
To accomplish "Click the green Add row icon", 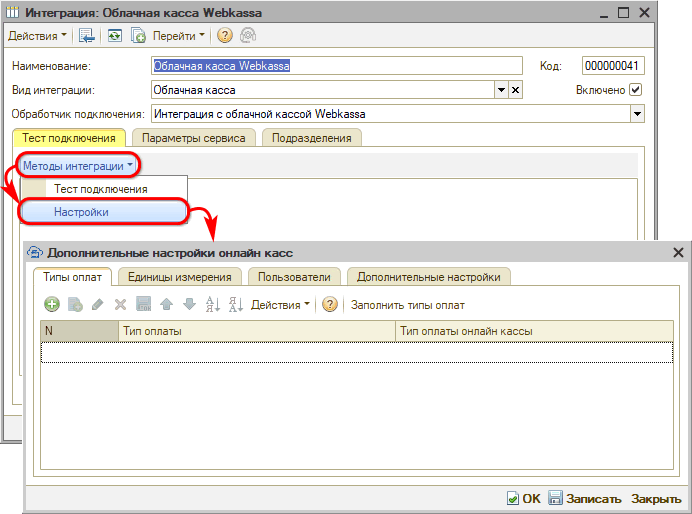I will (x=52, y=304).
